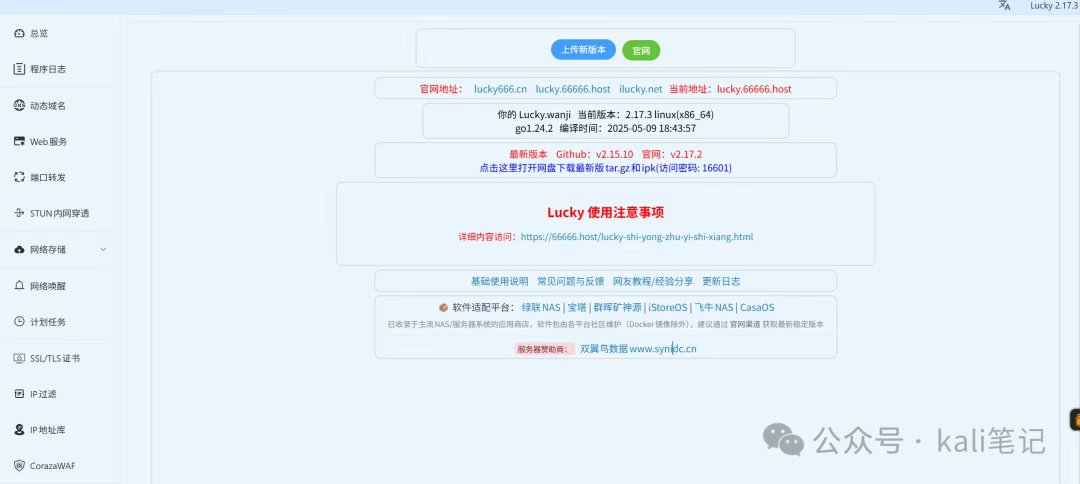The image size is (1080, 484).
Task: Click the 绿联NAS platform link
Action: 541,307
